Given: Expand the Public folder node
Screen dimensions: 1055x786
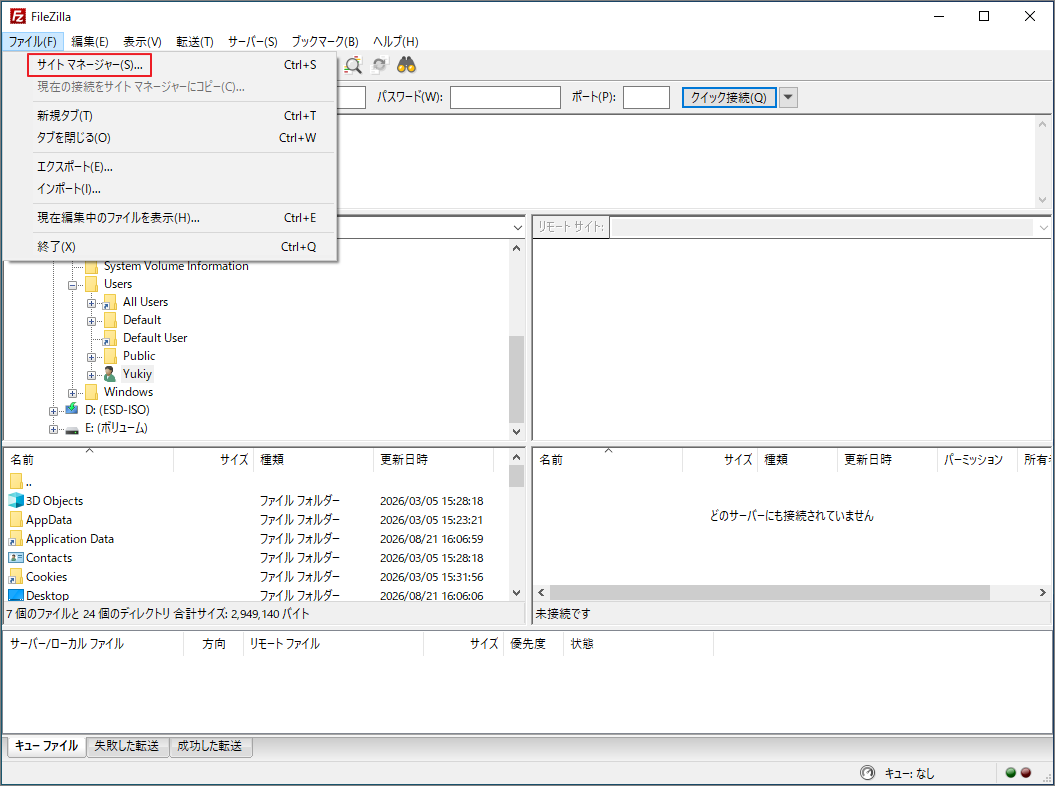Looking at the screenshot, I should [92, 357].
